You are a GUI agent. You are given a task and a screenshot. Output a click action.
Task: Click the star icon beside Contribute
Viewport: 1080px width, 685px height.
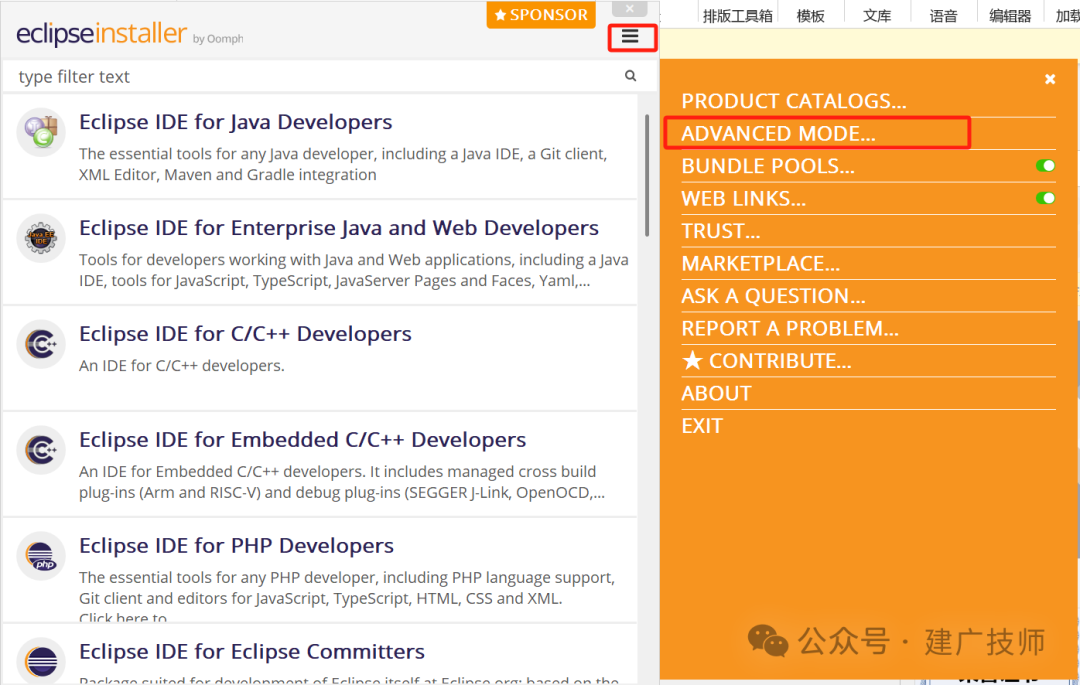coord(692,360)
